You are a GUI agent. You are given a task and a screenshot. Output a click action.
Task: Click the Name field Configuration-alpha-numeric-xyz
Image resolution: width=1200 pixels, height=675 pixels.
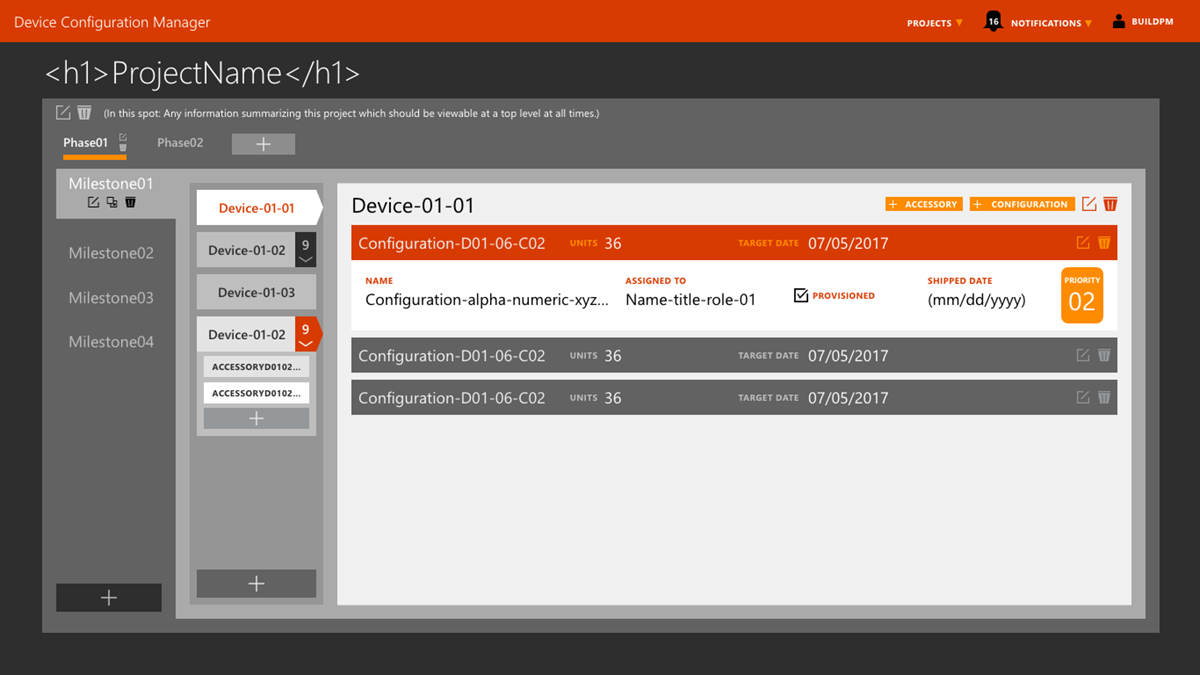(486, 299)
